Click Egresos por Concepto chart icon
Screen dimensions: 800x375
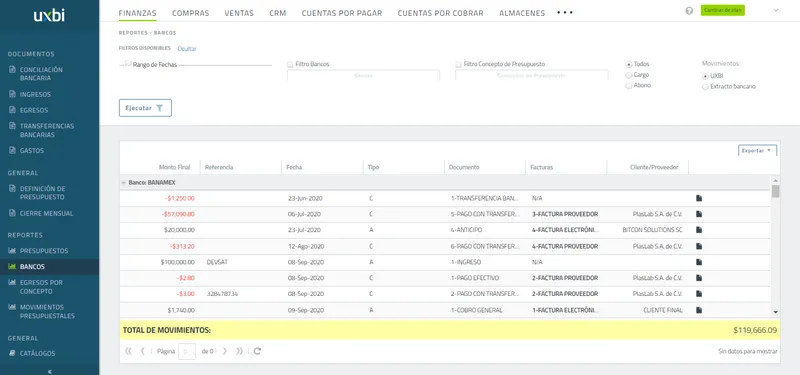click(12, 282)
